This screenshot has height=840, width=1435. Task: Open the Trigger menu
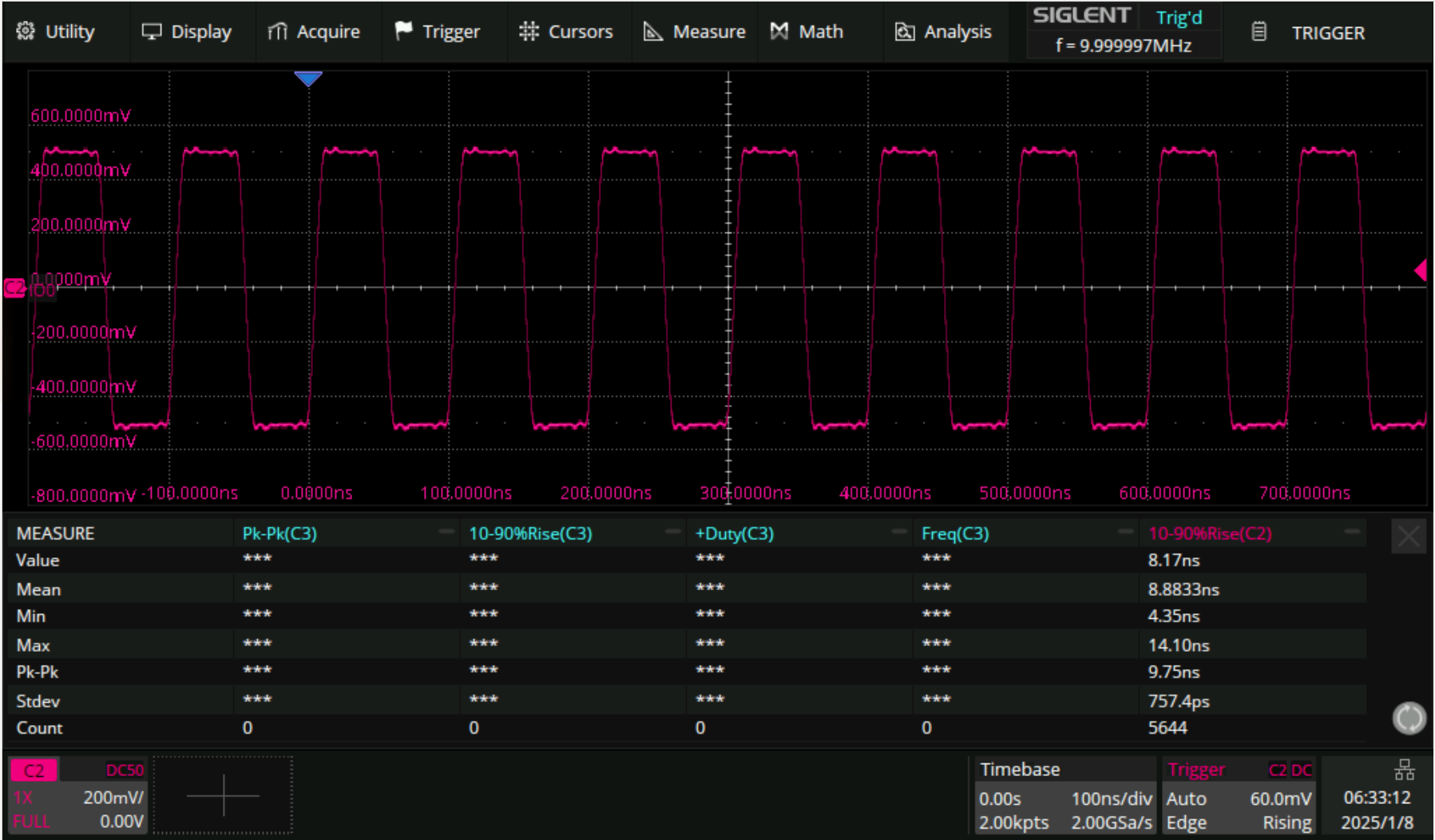[438, 32]
